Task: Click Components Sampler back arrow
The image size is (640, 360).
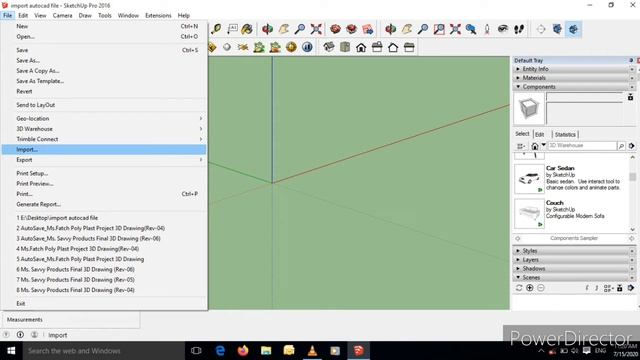Action: (x=518, y=238)
